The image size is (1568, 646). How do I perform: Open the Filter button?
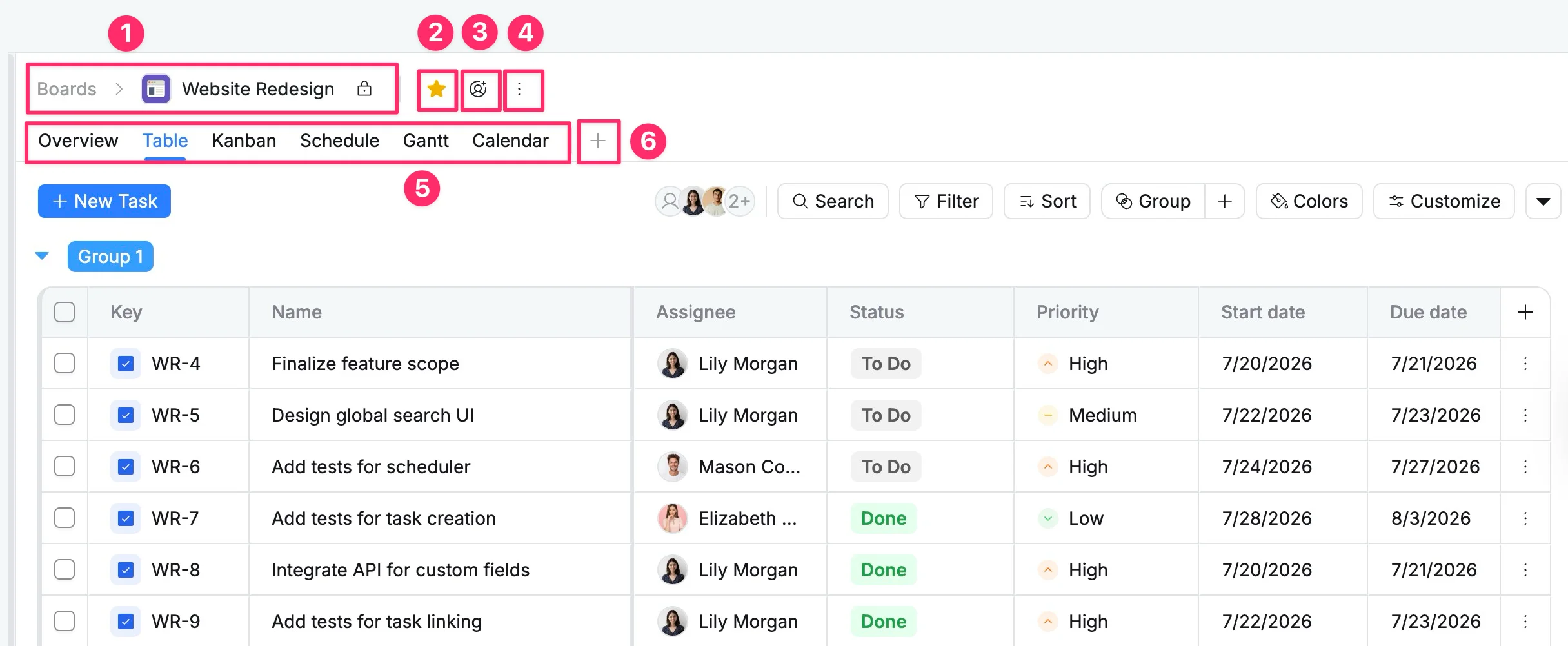946,201
